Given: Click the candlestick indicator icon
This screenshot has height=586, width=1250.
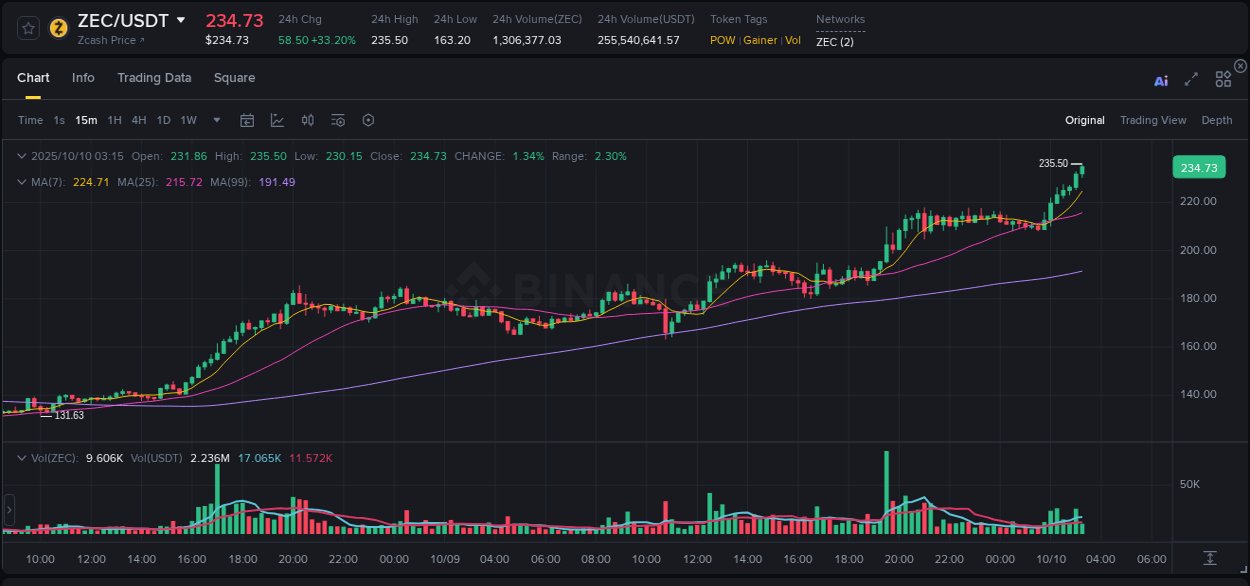Looking at the screenshot, I should pyautogui.click(x=307, y=120).
